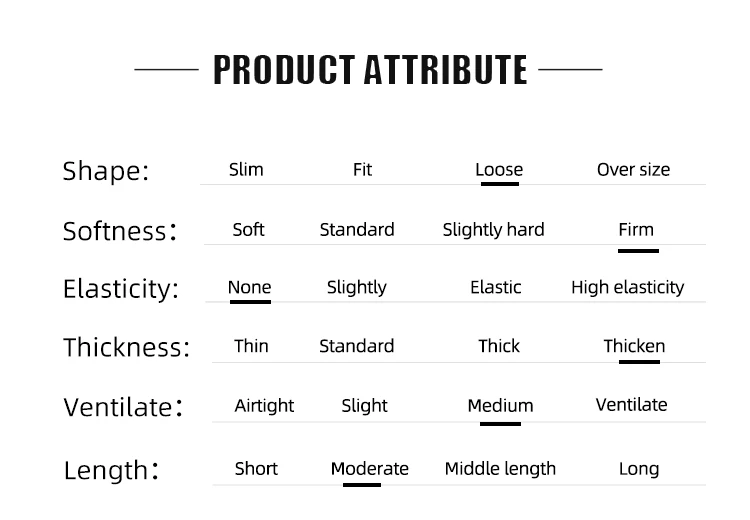Select Soft under Softness
The height and width of the screenshot is (520, 750).
pos(248,230)
